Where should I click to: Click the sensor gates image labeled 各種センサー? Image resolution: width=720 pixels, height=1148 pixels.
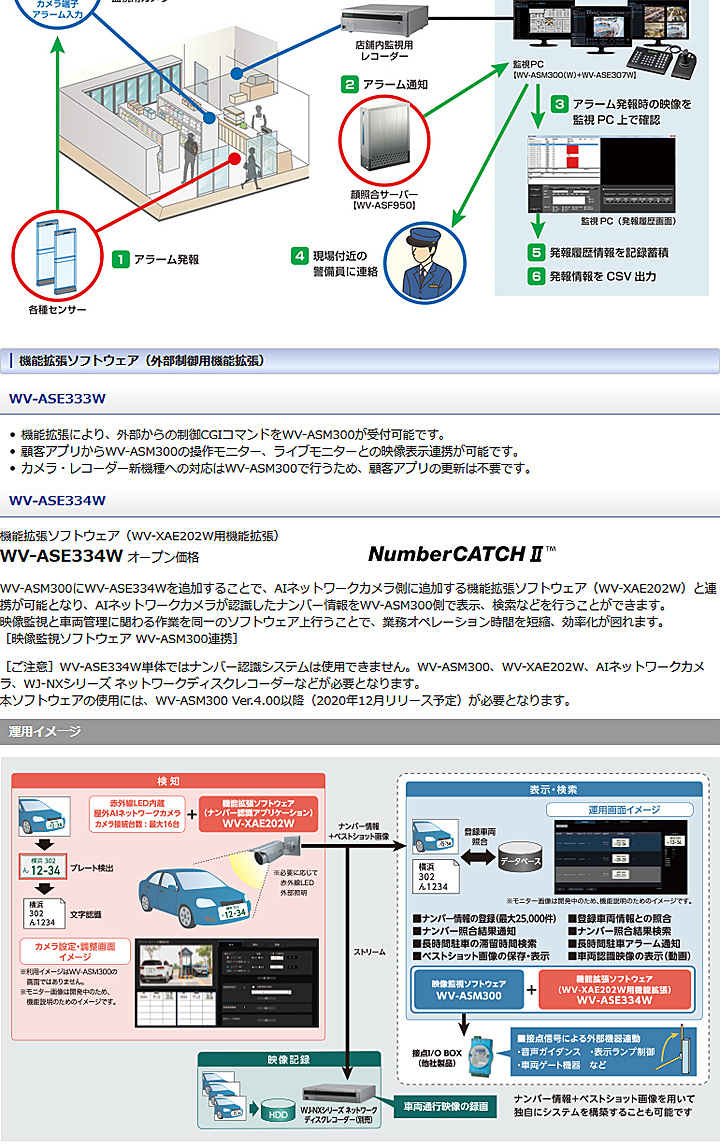[x=57, y=256]
